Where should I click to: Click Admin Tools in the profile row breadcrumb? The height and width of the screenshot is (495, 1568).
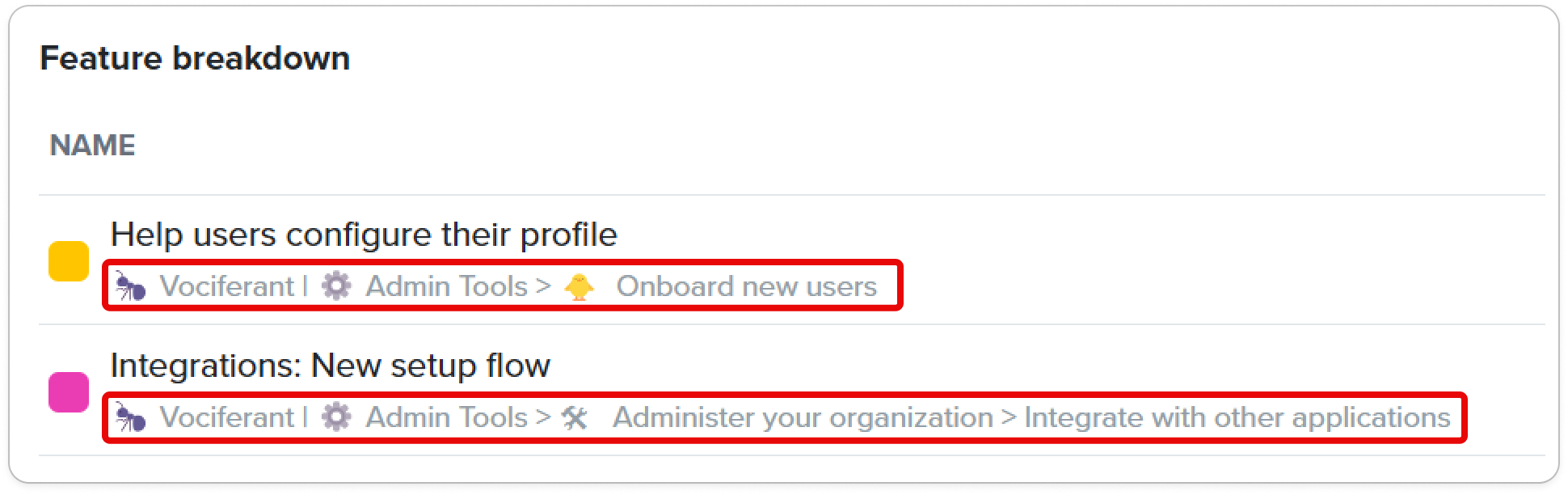pos(446,286)
